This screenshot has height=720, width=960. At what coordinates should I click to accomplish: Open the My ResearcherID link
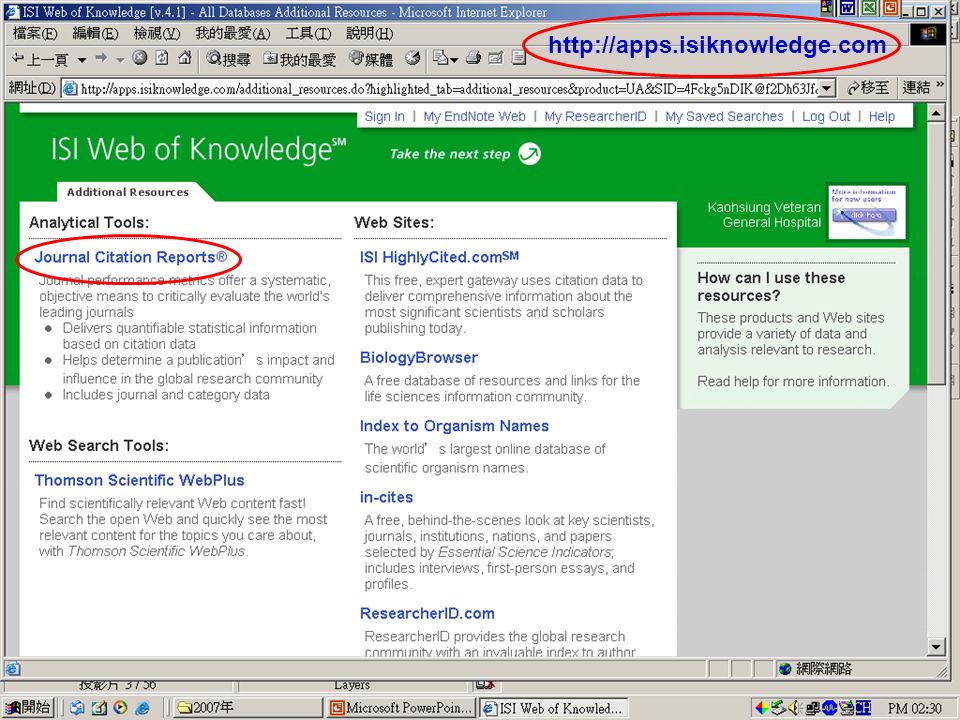595,116
